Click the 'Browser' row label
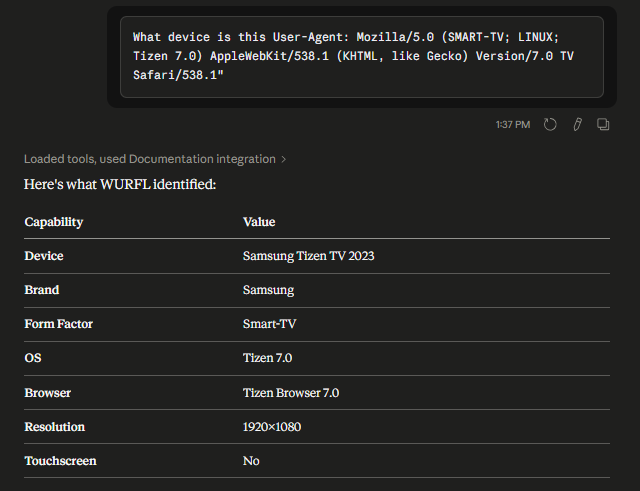Screen dimensions: 640x491 pyautogui.click(x=48, y=393)
